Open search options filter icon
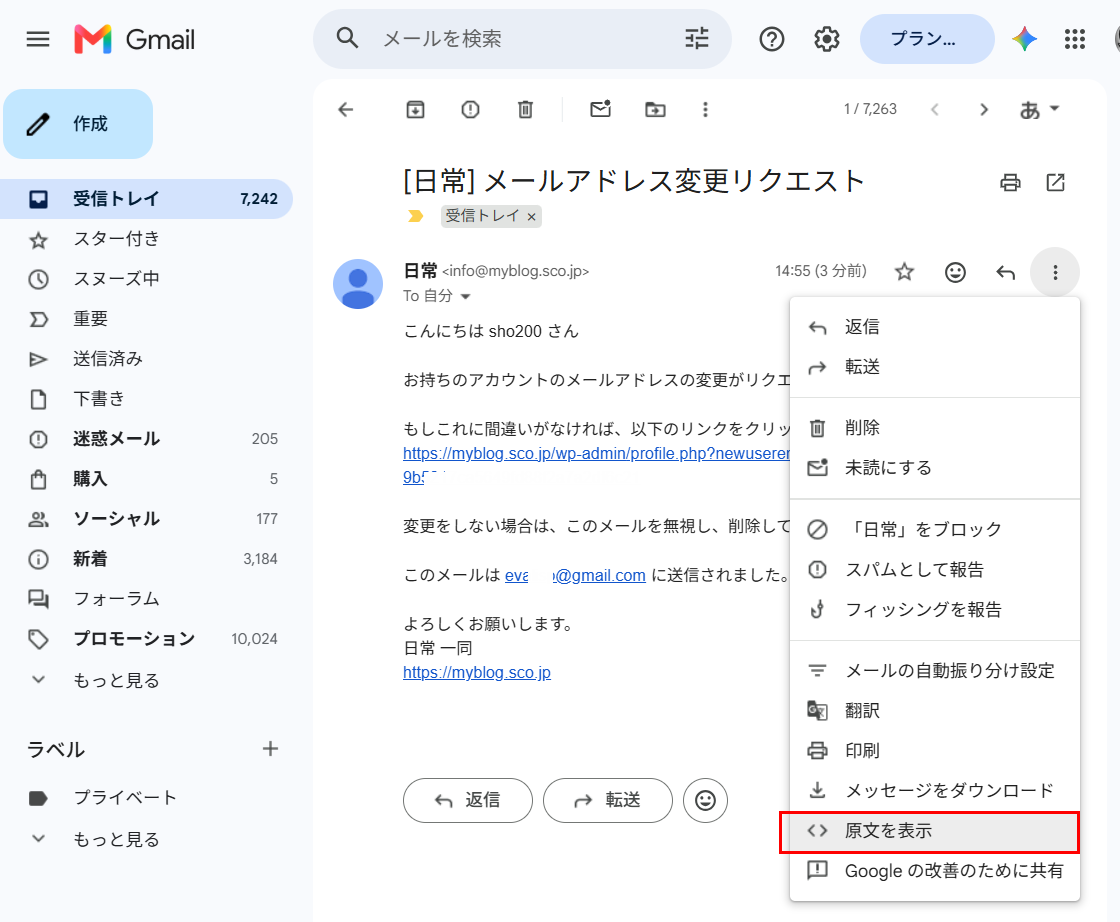The image size is (1120, 922). (x=696, y=38)
